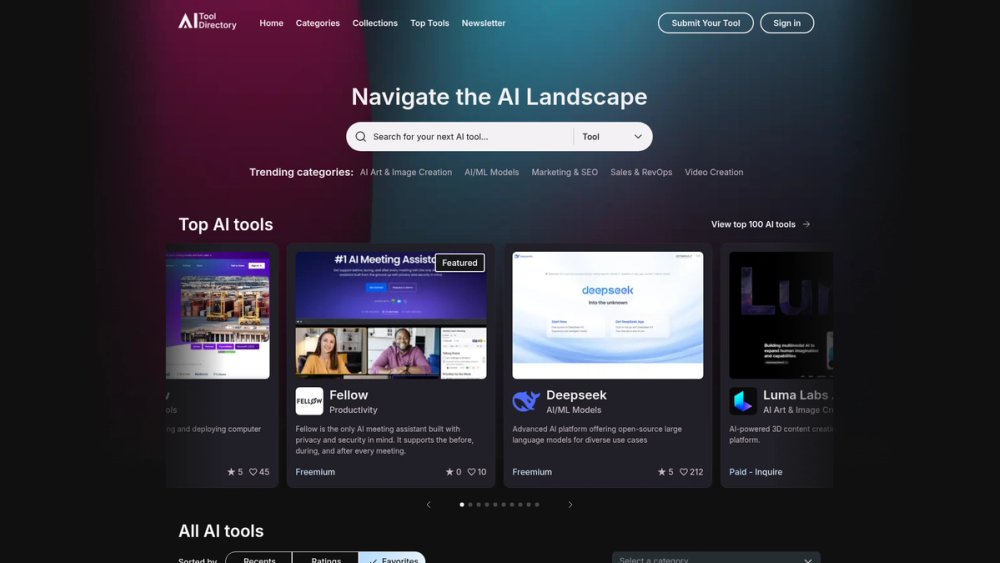Open Video Creation trending category
The width and height of the screenshot is (1000, 563).
point(714,172)
